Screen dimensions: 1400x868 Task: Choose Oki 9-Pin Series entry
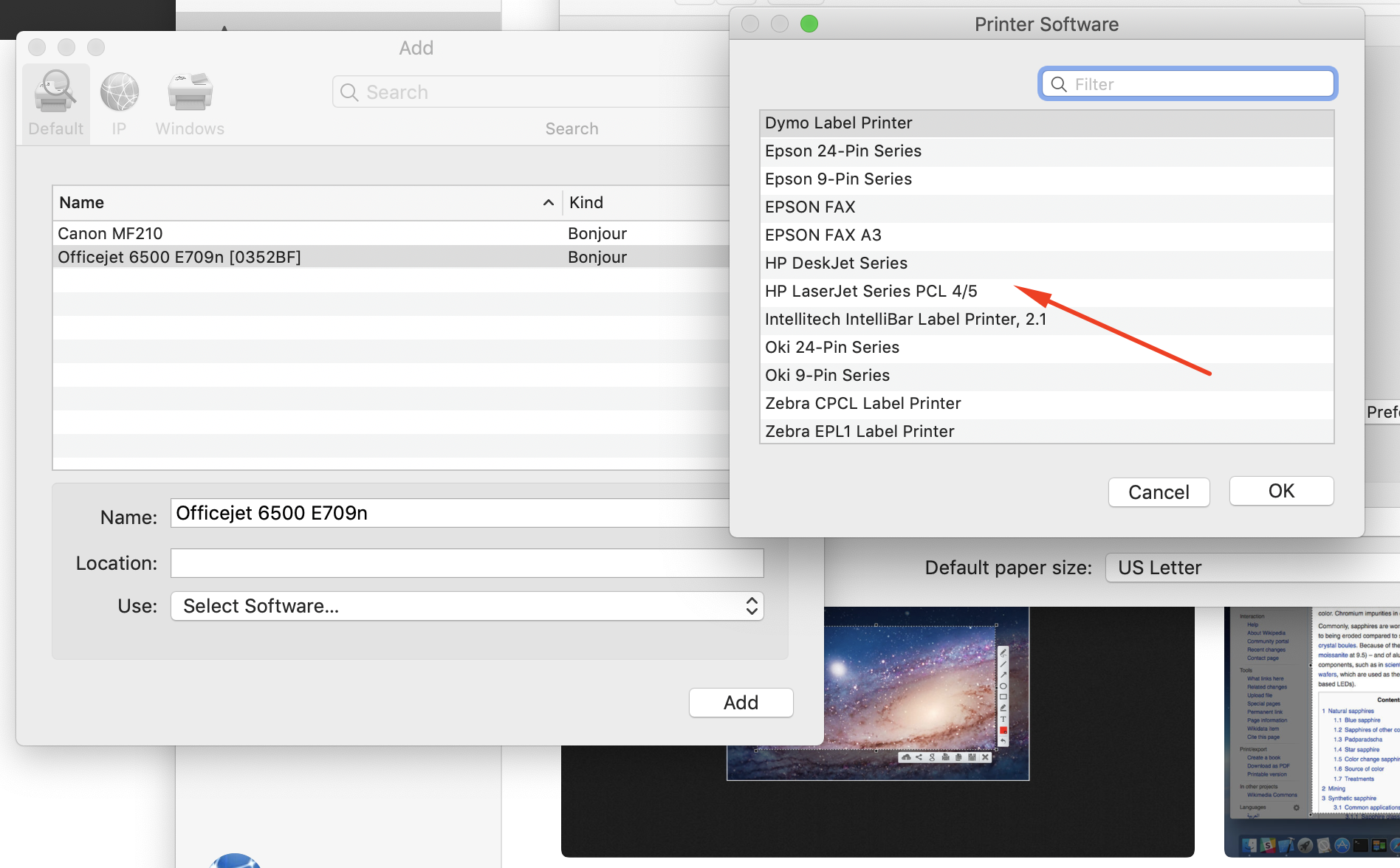1046,376
